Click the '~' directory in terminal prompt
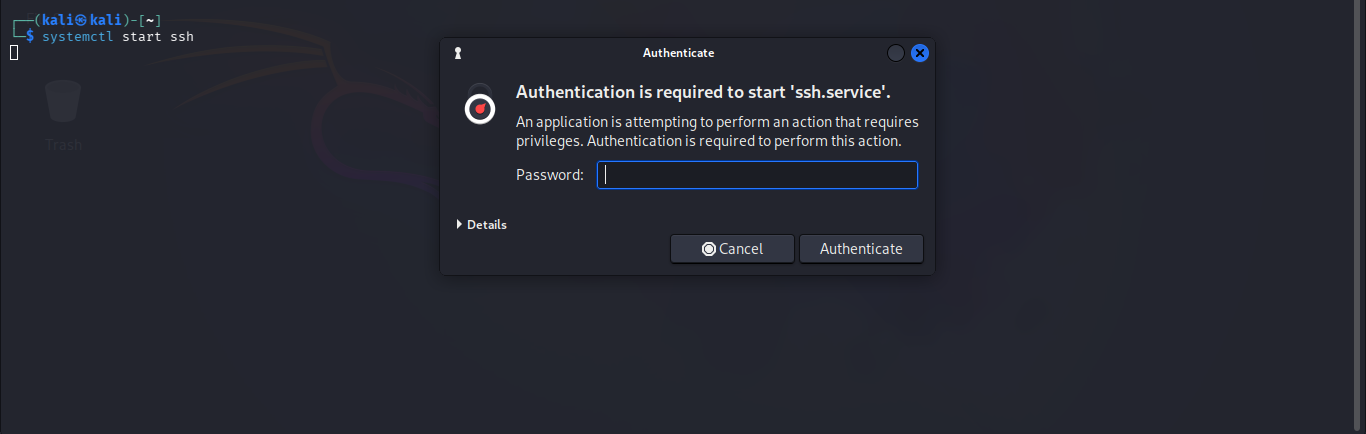Screen dimensions: 1366x434 (150, 20)
